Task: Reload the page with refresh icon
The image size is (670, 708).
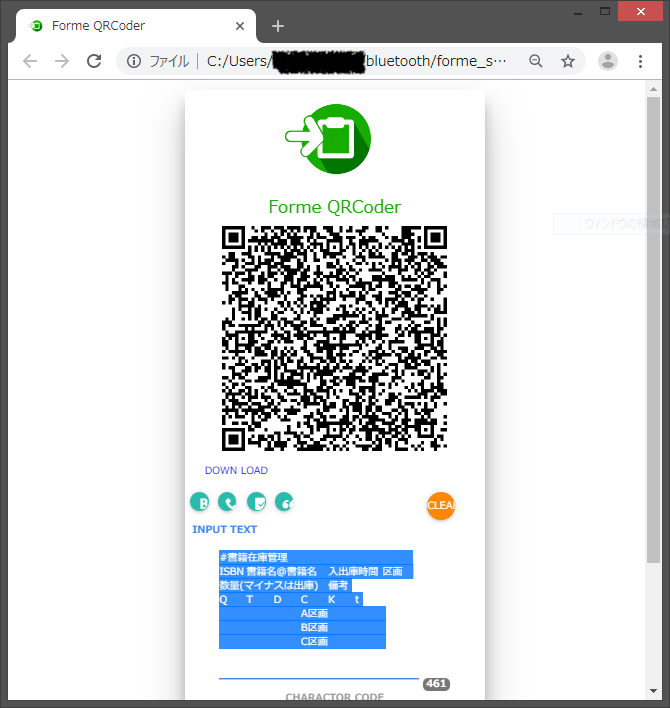Action: click(94, 61)
